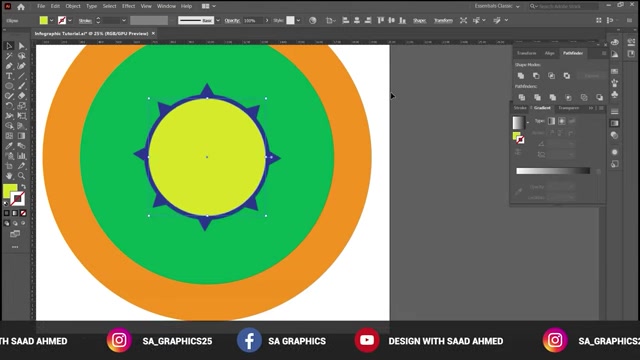
Task: Choose Radial gradient type
Action: pos(562,121)
